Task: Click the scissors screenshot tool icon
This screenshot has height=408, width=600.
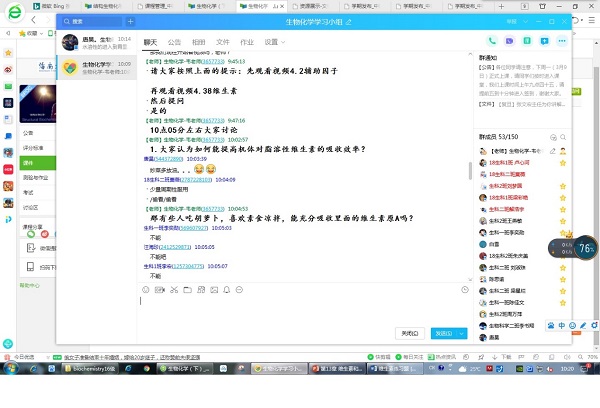Action: (174, 290)
